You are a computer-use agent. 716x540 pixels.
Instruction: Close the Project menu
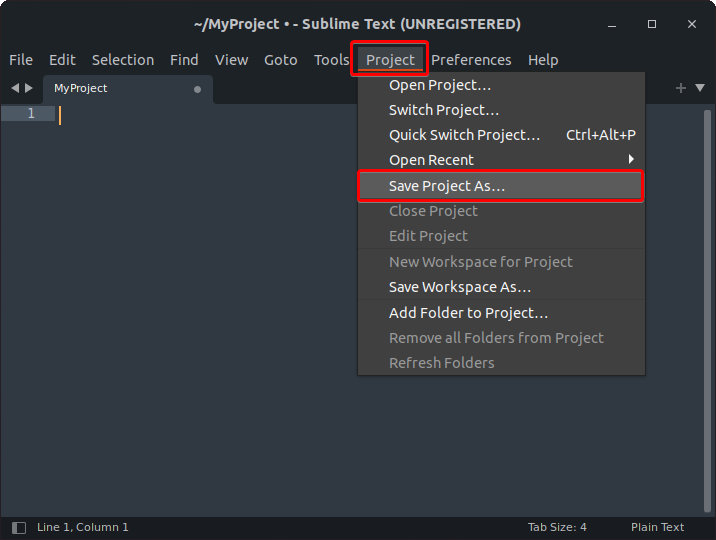[390, 60]
